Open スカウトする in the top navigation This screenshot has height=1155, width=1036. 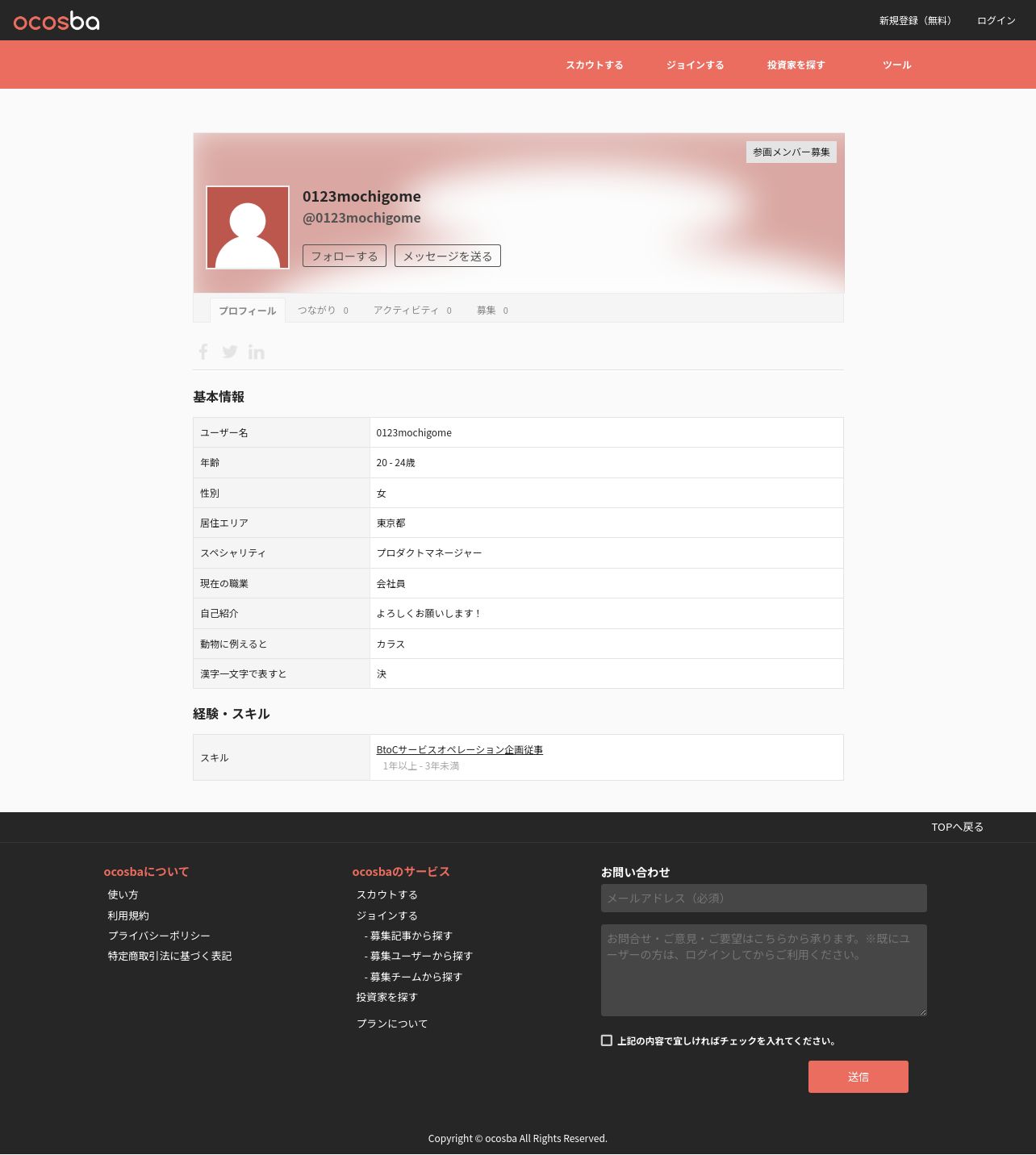click(595, 65)
